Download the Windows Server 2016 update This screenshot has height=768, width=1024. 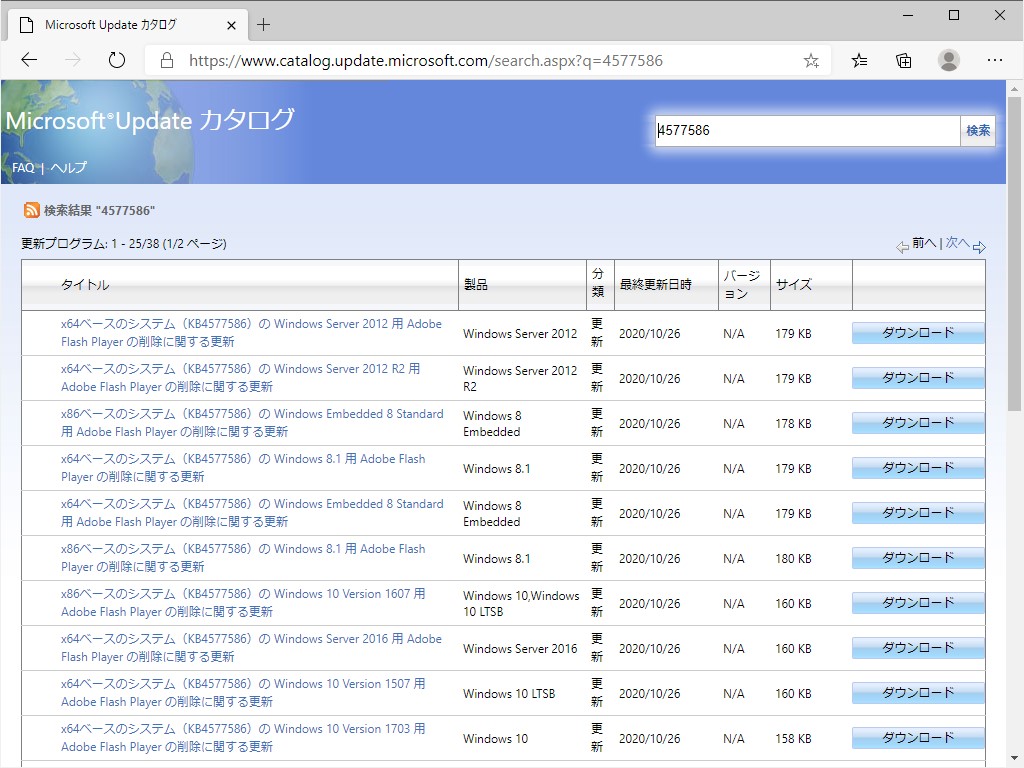[x=917, y=648]
